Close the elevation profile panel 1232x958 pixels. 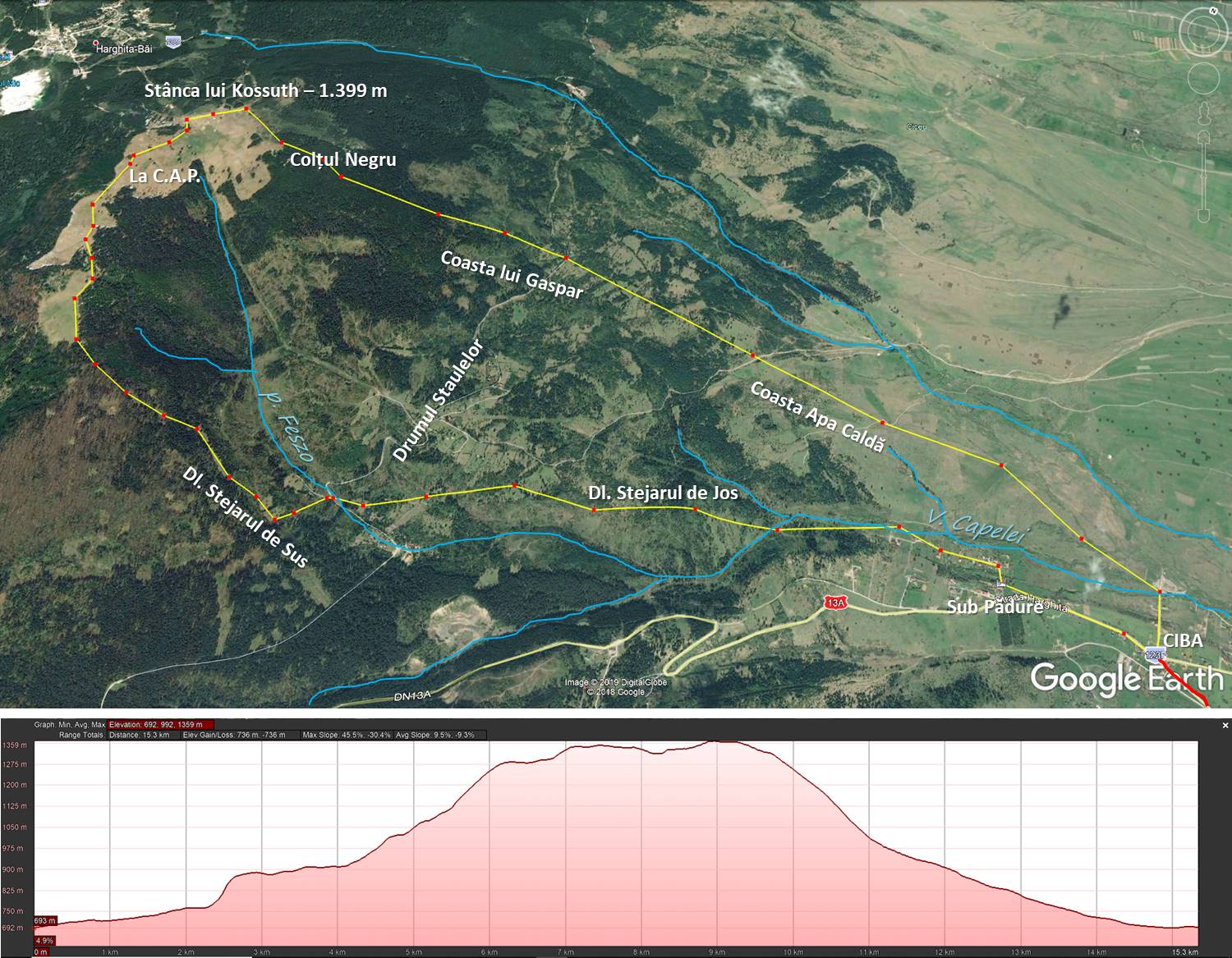(1225, 725)
